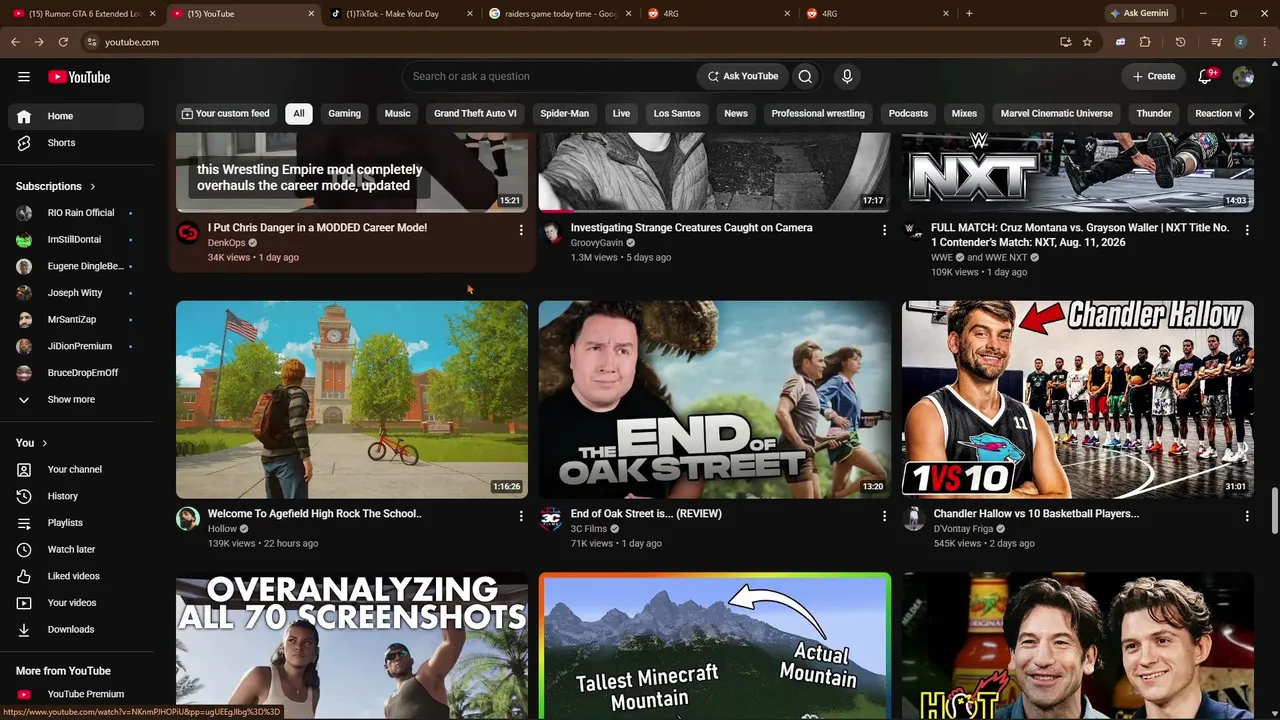Select the Los Santos filter chip

coord(677,114)
